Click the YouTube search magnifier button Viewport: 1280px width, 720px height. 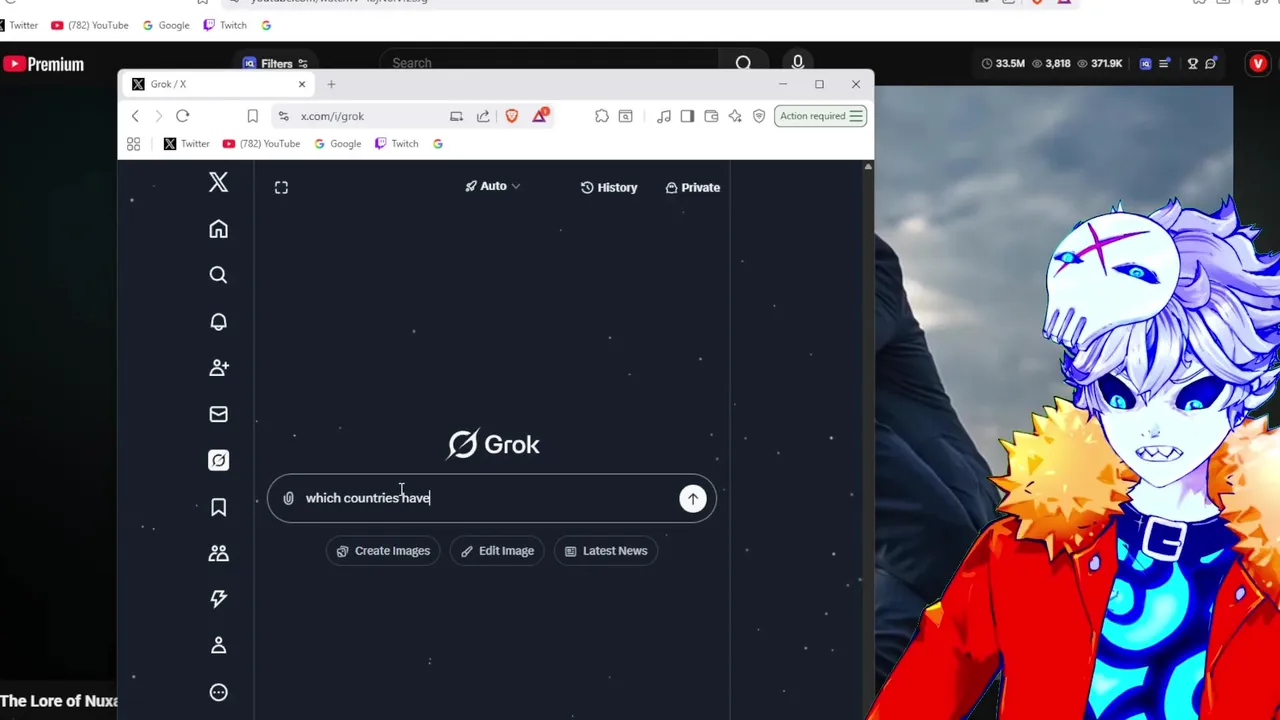click(743, 63)
